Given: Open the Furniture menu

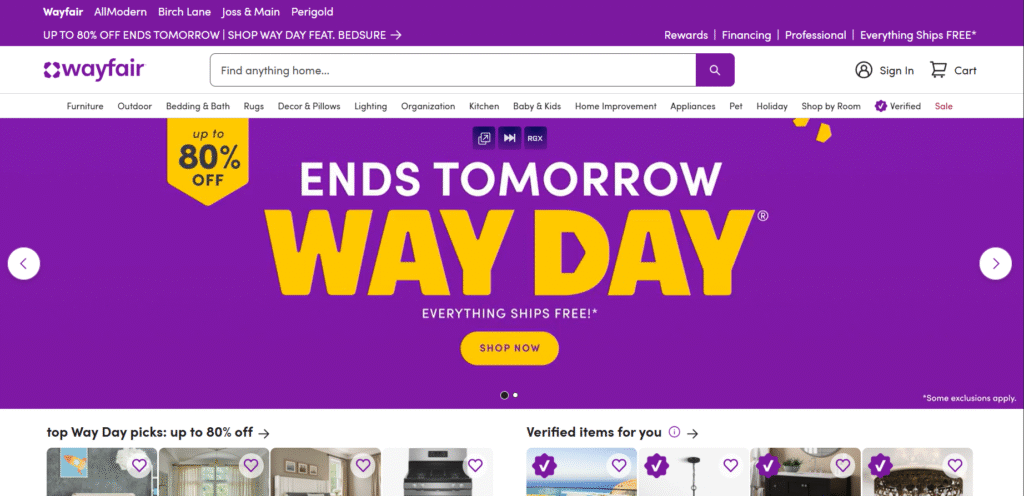Looking at the screenshot, I should point(85,106).
